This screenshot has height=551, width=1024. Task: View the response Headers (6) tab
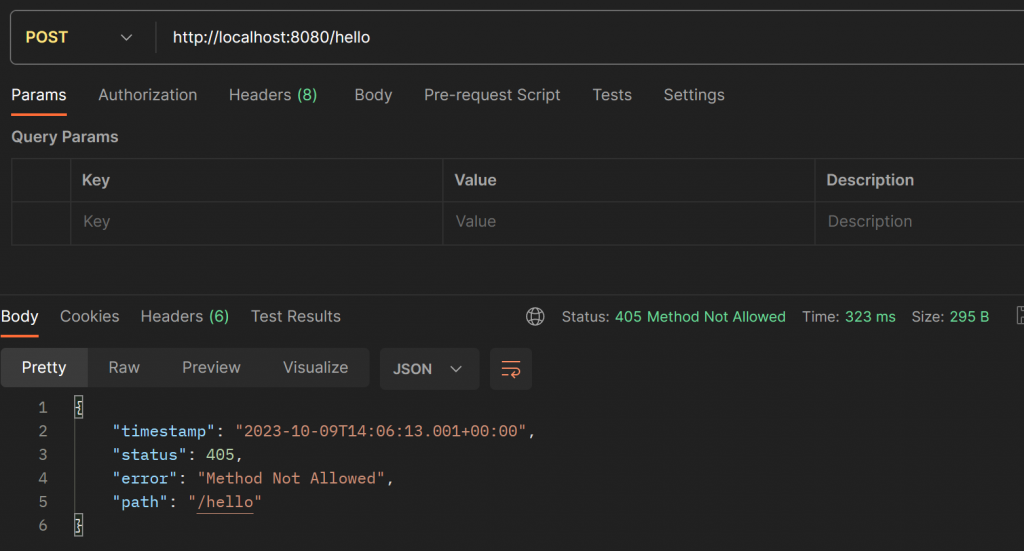click(x=184, y=316)
